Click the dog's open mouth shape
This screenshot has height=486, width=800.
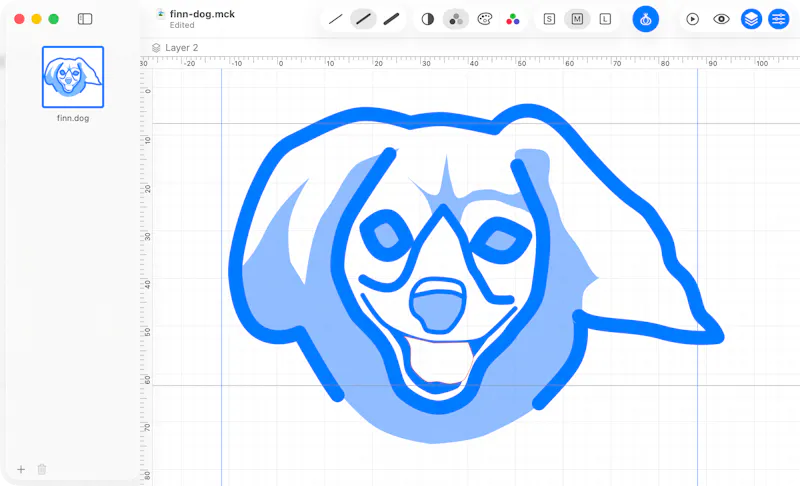coord(439,360)
